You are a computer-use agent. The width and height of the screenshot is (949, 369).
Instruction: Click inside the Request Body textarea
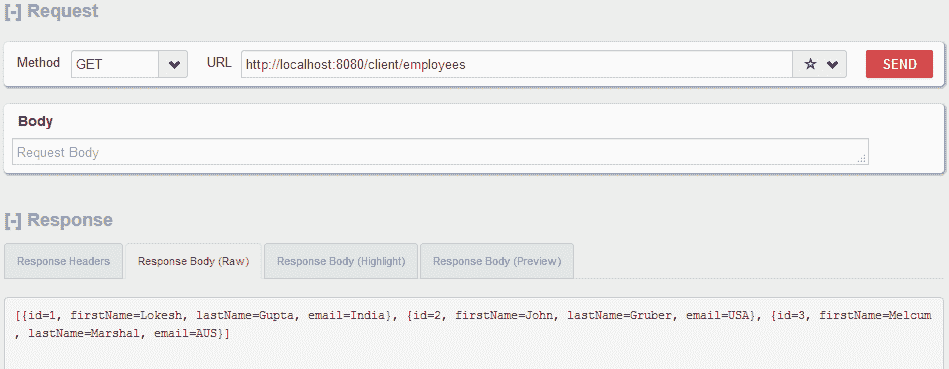pyautogui.click(x=440, y=152)
